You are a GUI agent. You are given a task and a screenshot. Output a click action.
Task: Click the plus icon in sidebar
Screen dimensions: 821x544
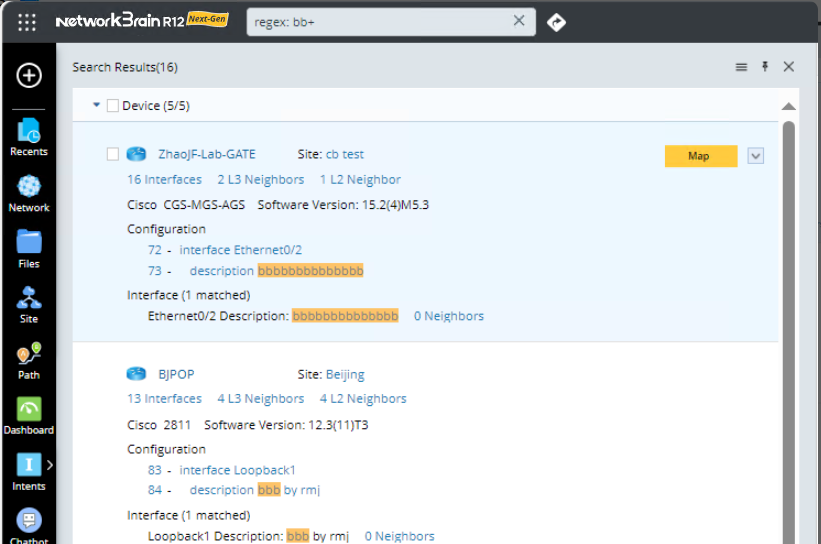(x=29, y=75)
